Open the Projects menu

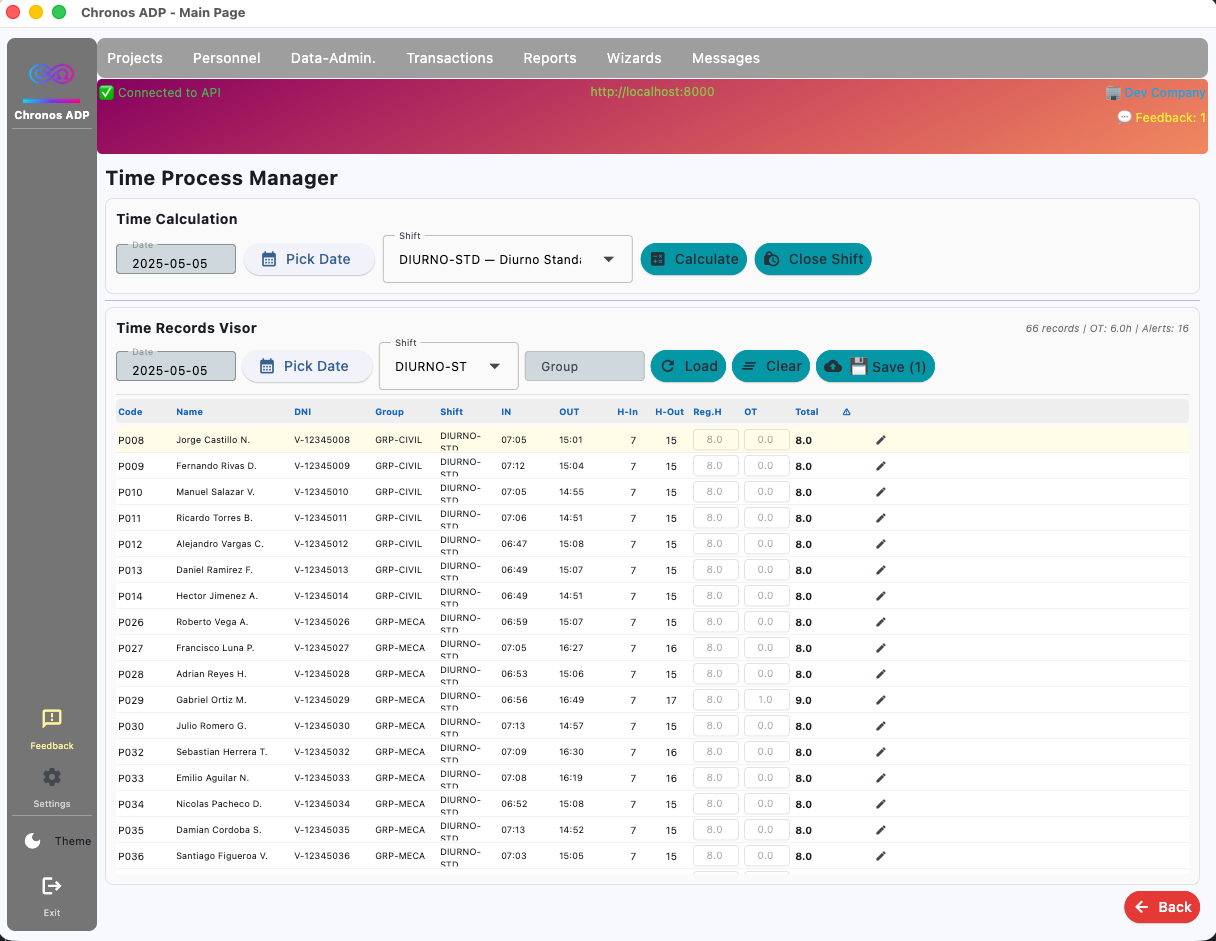[135, 58]
